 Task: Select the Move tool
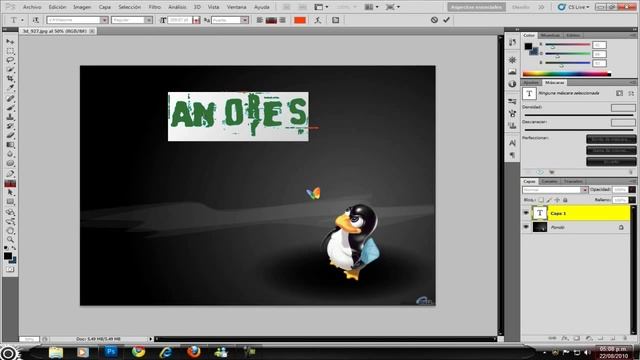10,42
